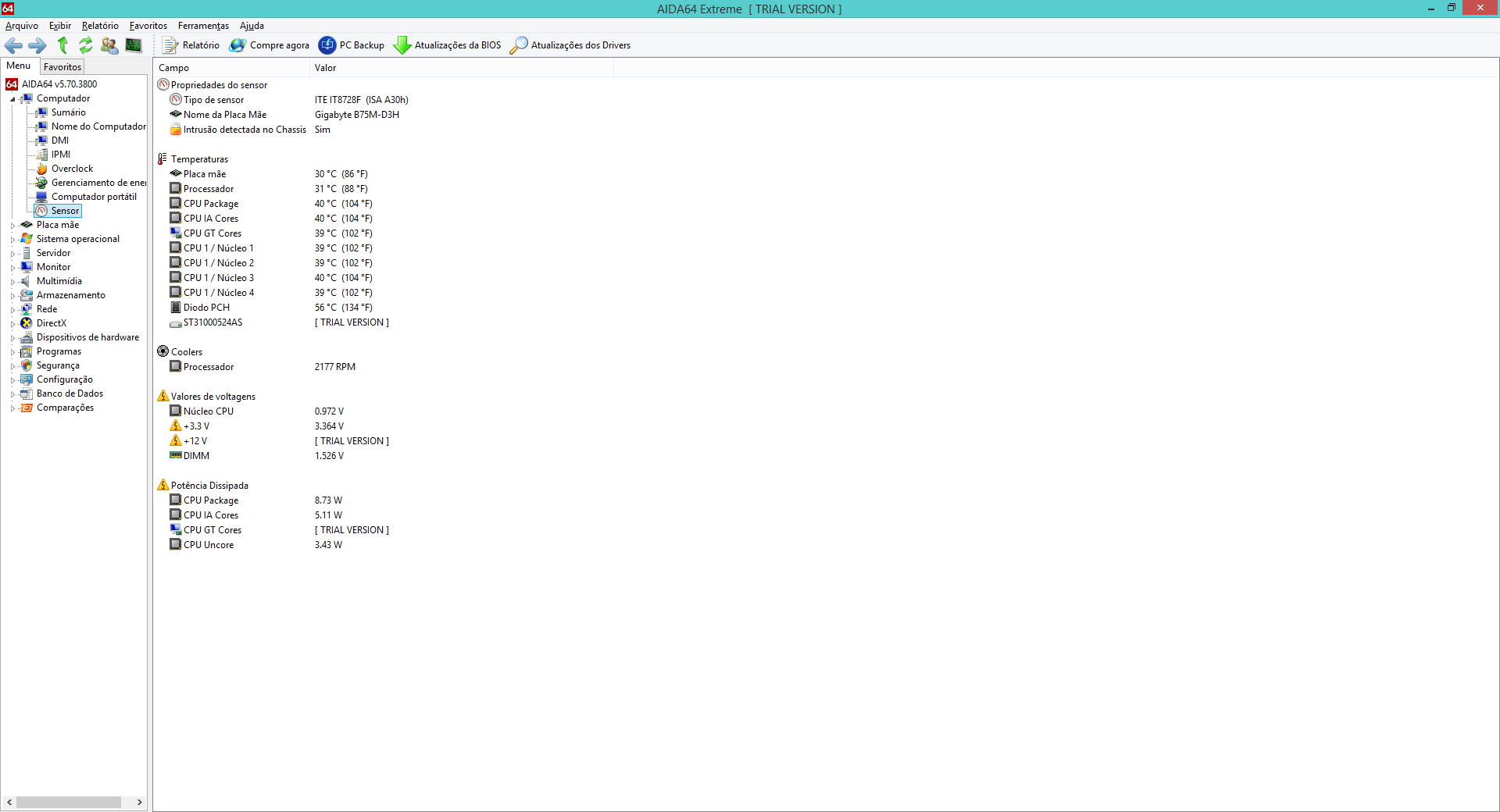Open the Ferramentas menu
The height and width of the screenshot is (812, 1500).
coord(203,26)
